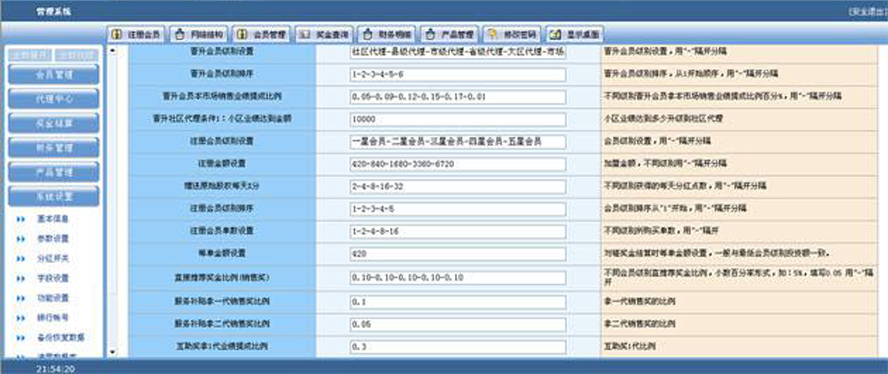The width and height of the screenshot is (888, 374).
Task: Expand the 奖金结算 sidebar section
Action: click(54, 123)
